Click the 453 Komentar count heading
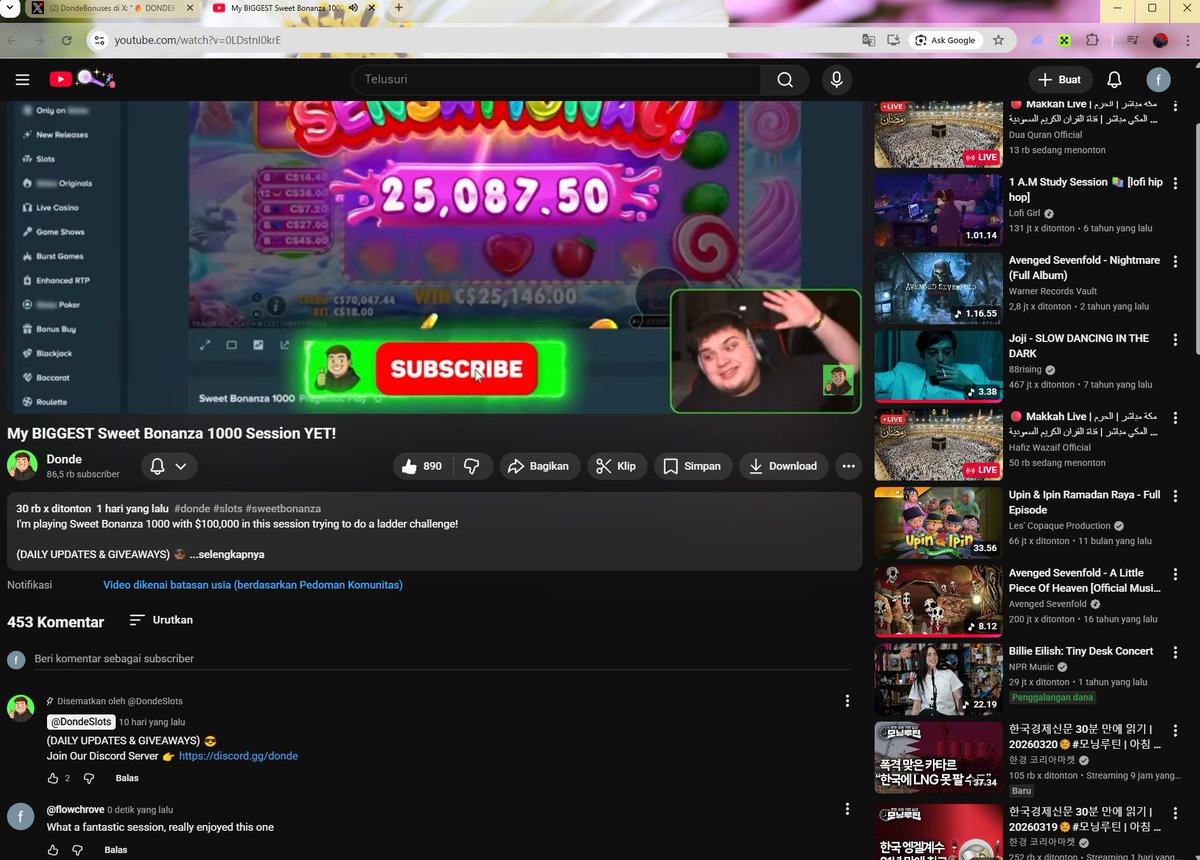 click(56, 622)
